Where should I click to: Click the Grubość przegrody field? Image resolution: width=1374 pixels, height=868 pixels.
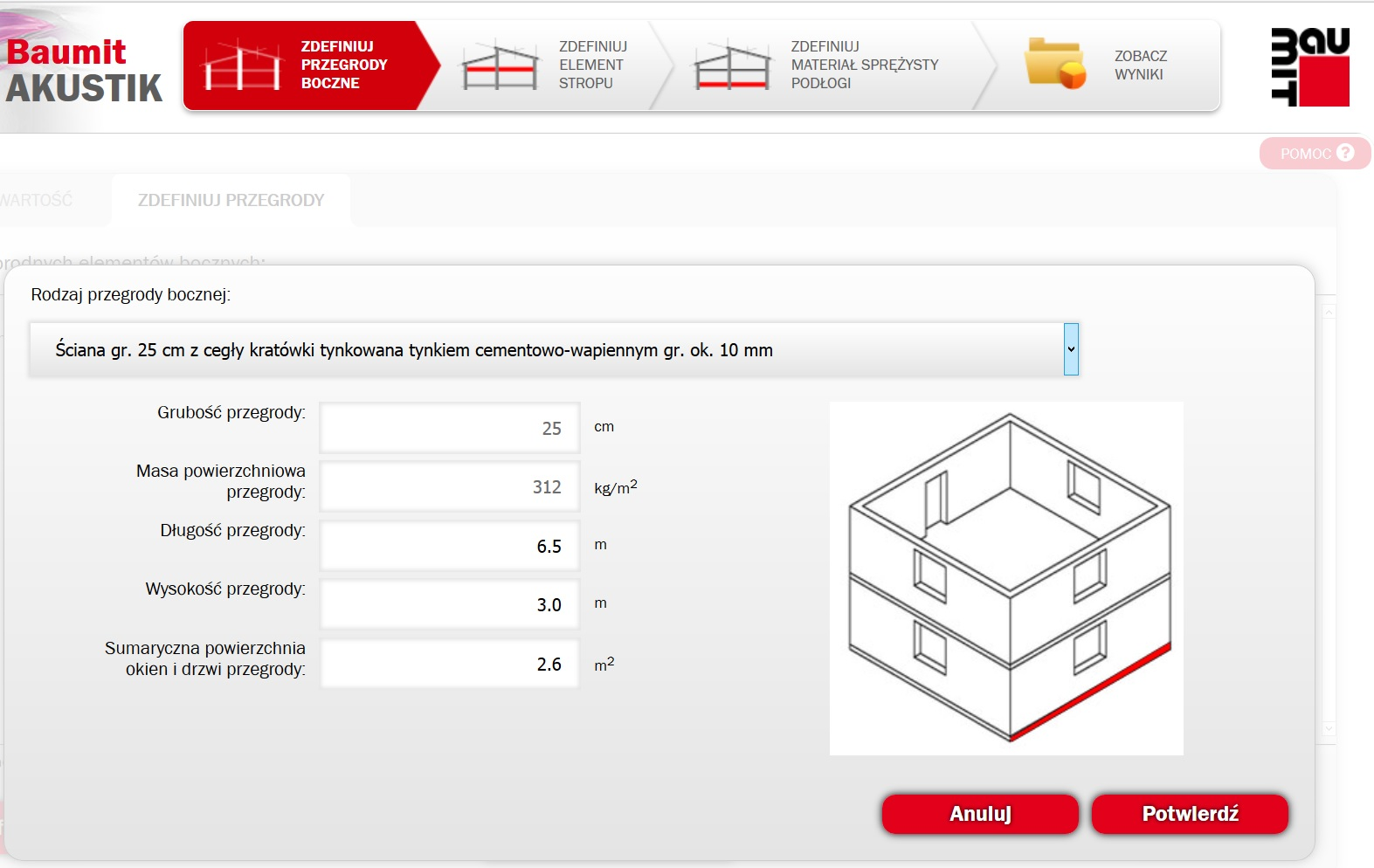coord(450,428)
